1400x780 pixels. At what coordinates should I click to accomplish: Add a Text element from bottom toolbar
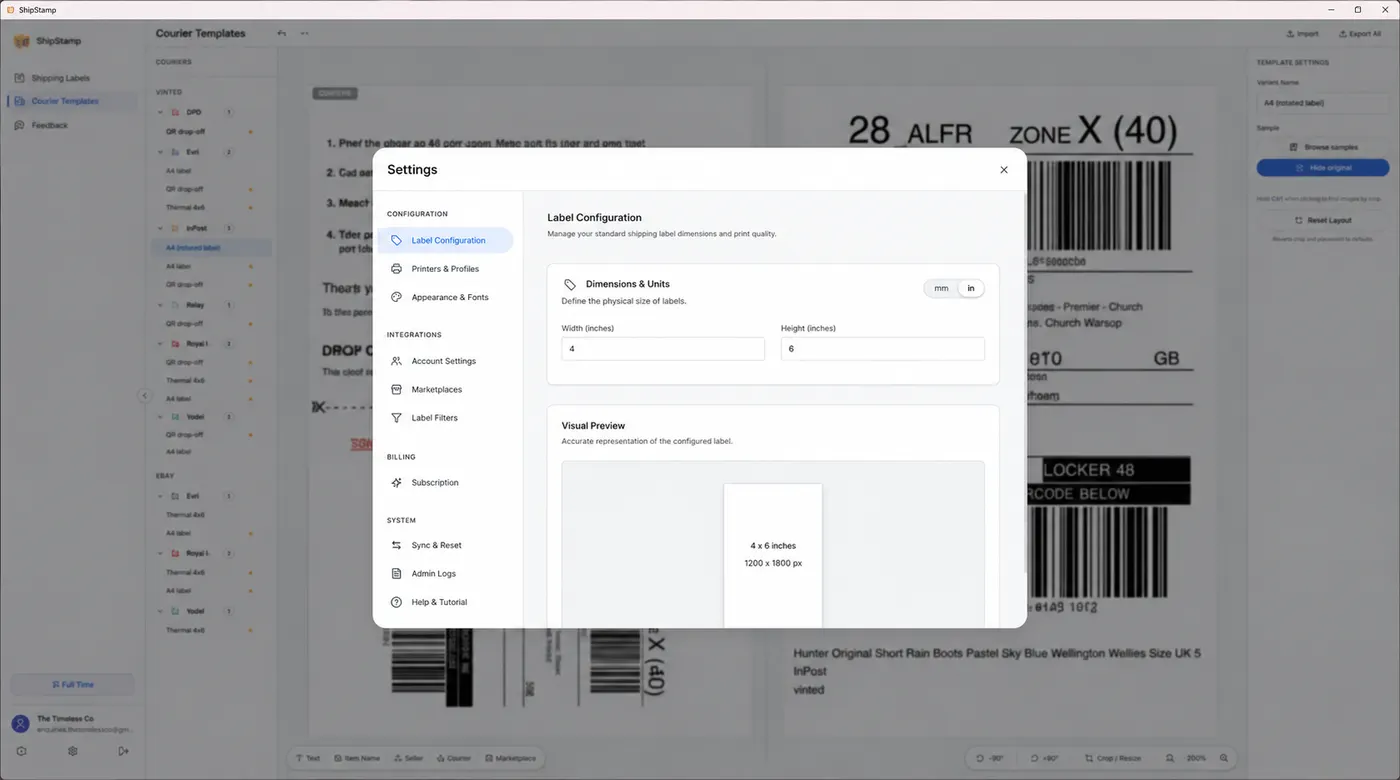coord(308,758)
